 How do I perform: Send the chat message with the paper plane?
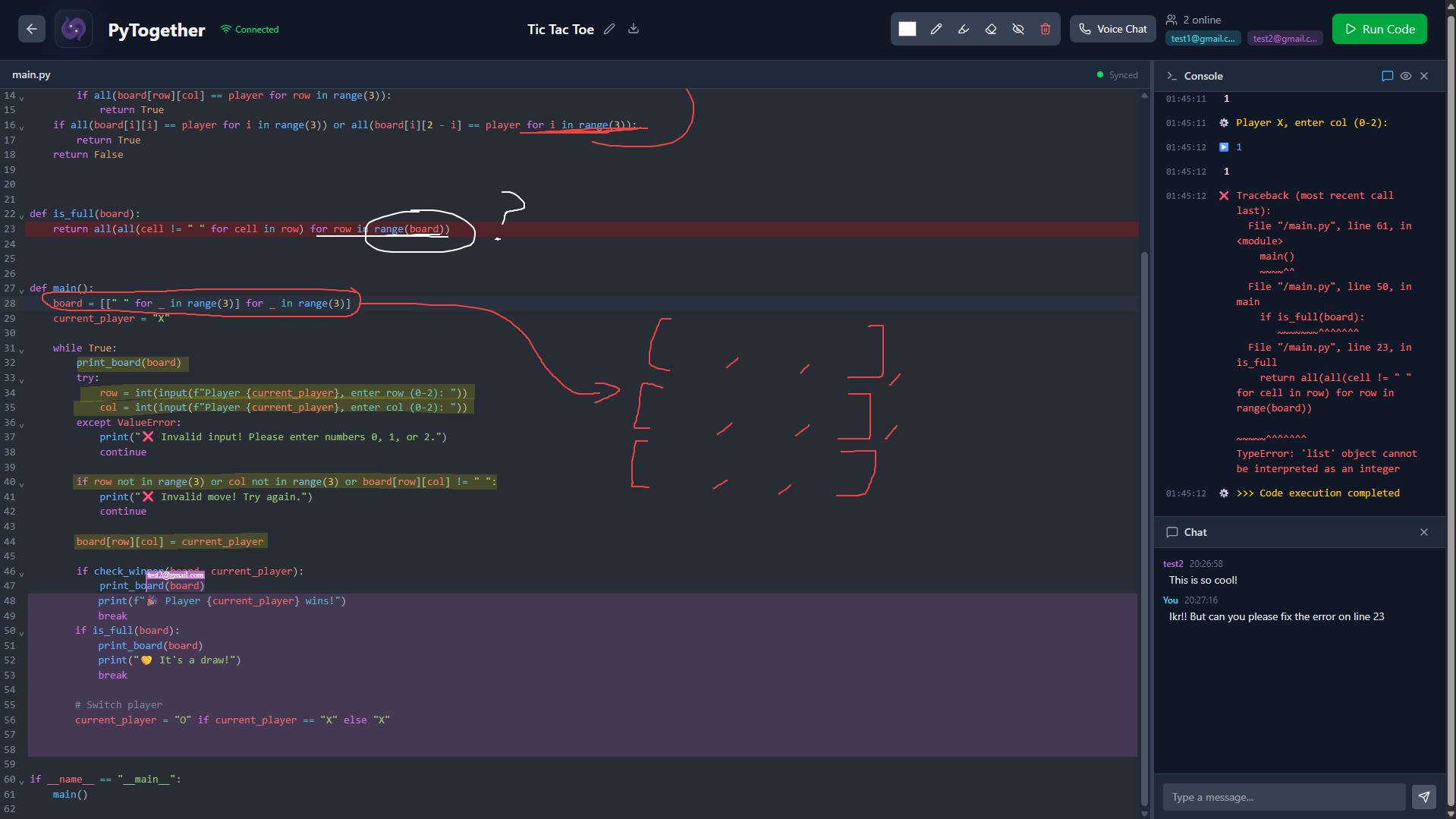[x=1424, y=797]
